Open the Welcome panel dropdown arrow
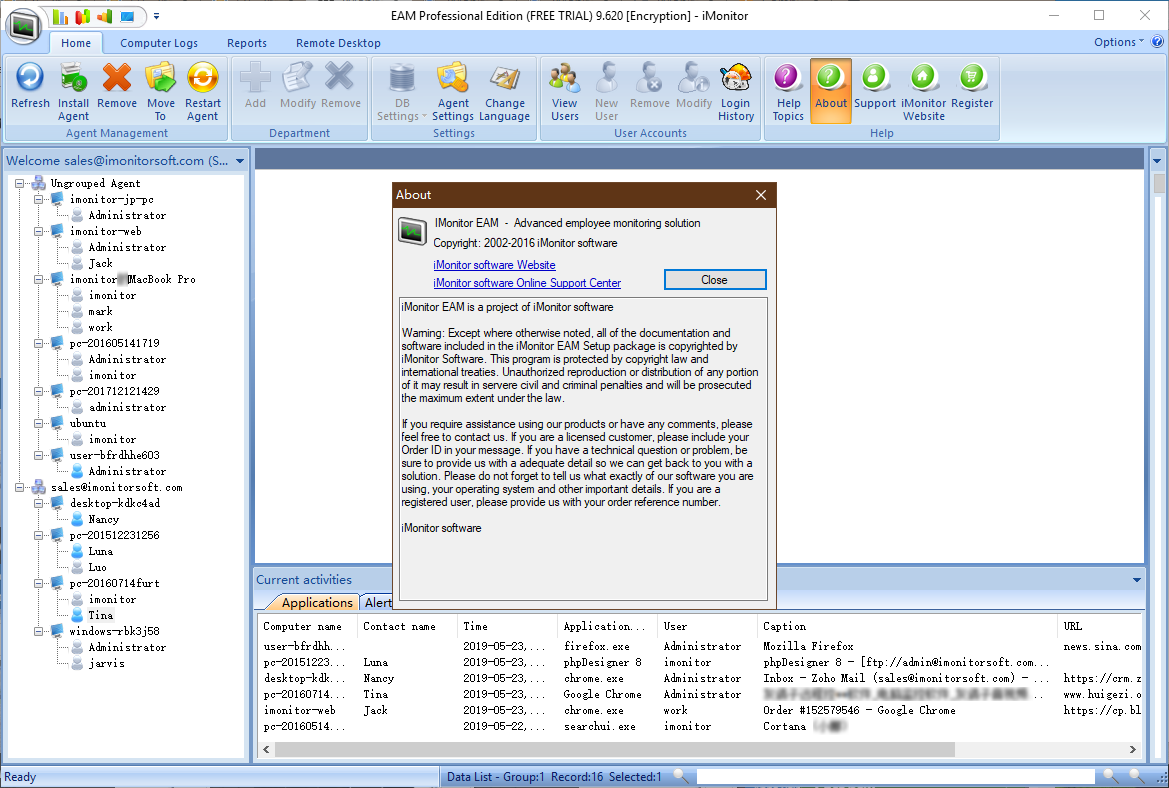The image size is (1169, 788). click(240, 161)
